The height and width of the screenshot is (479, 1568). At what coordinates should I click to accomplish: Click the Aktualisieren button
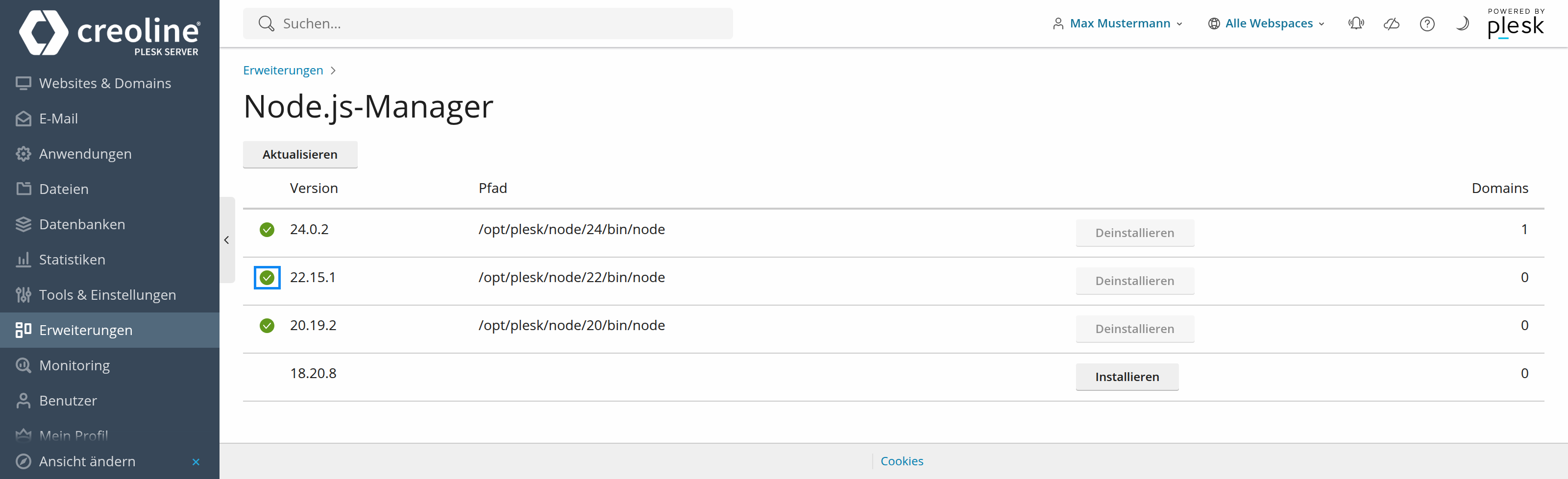(299, 155)
